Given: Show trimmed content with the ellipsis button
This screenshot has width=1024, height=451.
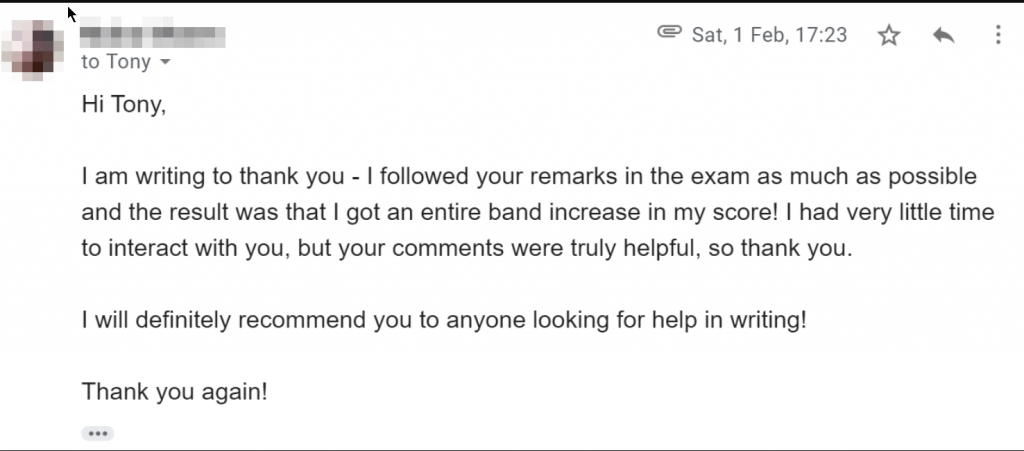Looking at the screenshot, I should 98,433.
